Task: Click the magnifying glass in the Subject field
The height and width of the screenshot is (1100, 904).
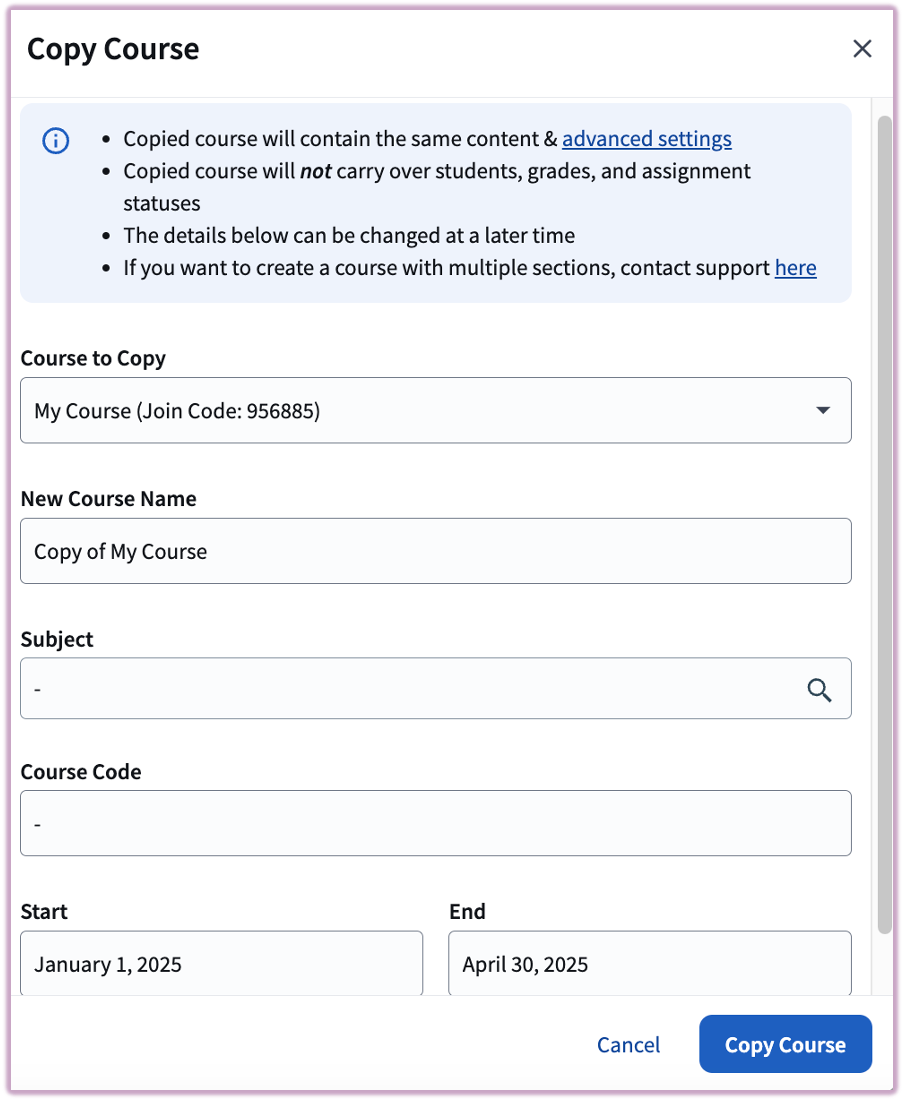Action: (x=819, y=690)
